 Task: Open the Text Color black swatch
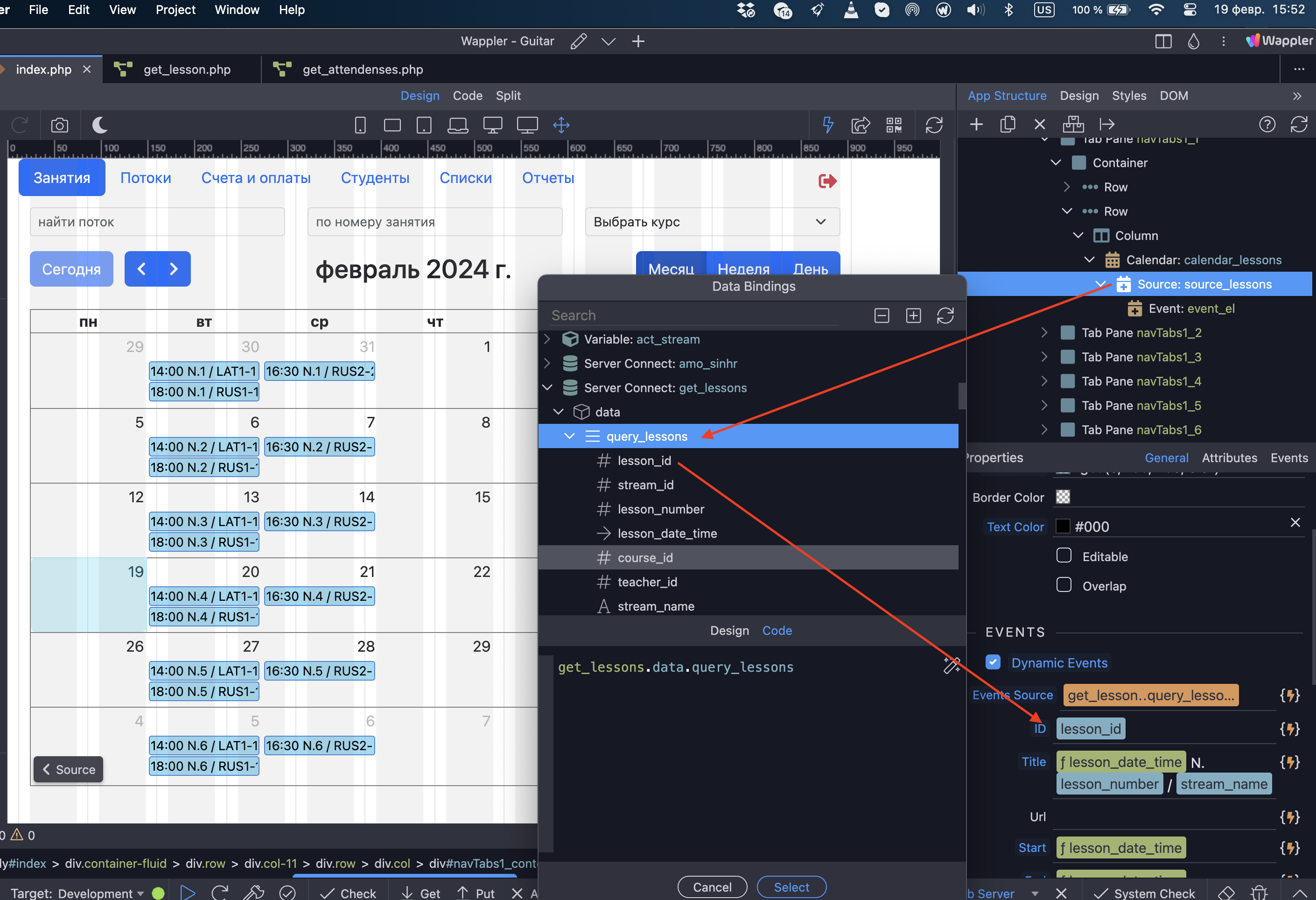pyautogui.click(x=1063, y=527)
